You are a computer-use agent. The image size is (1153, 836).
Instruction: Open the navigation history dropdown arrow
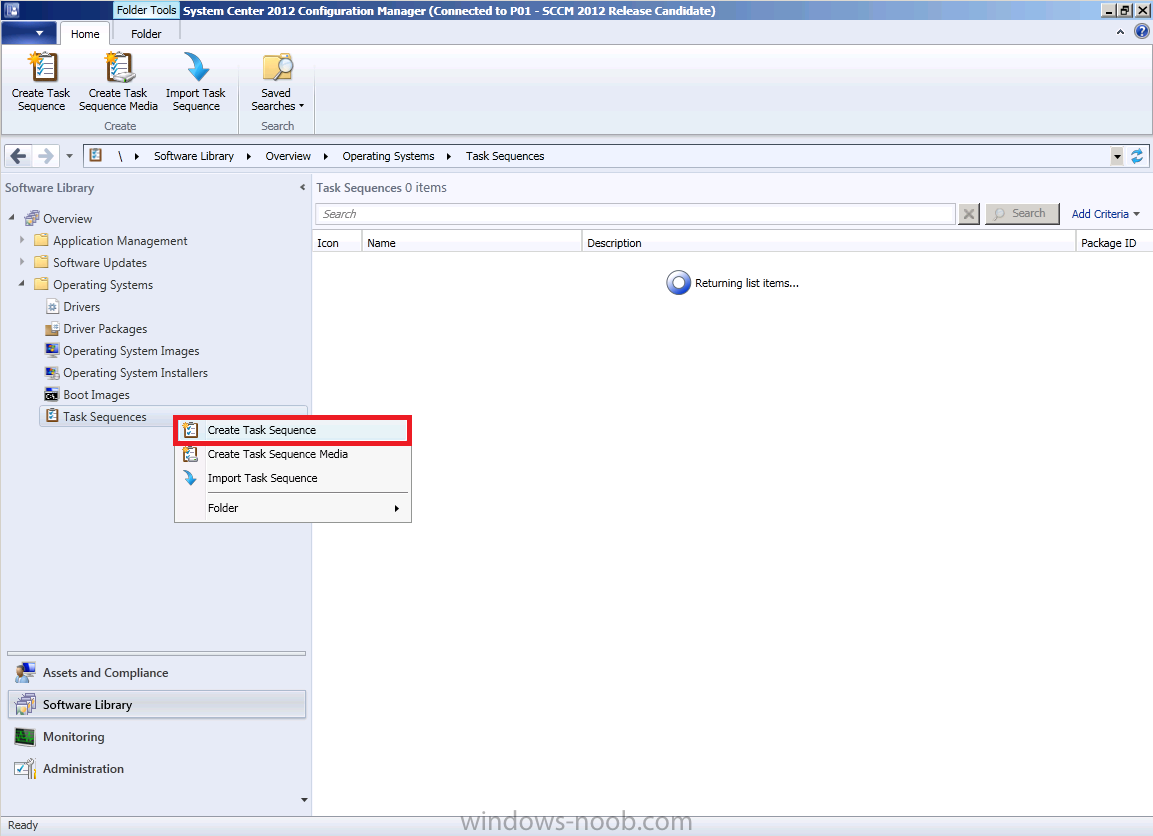click(69, 156)
